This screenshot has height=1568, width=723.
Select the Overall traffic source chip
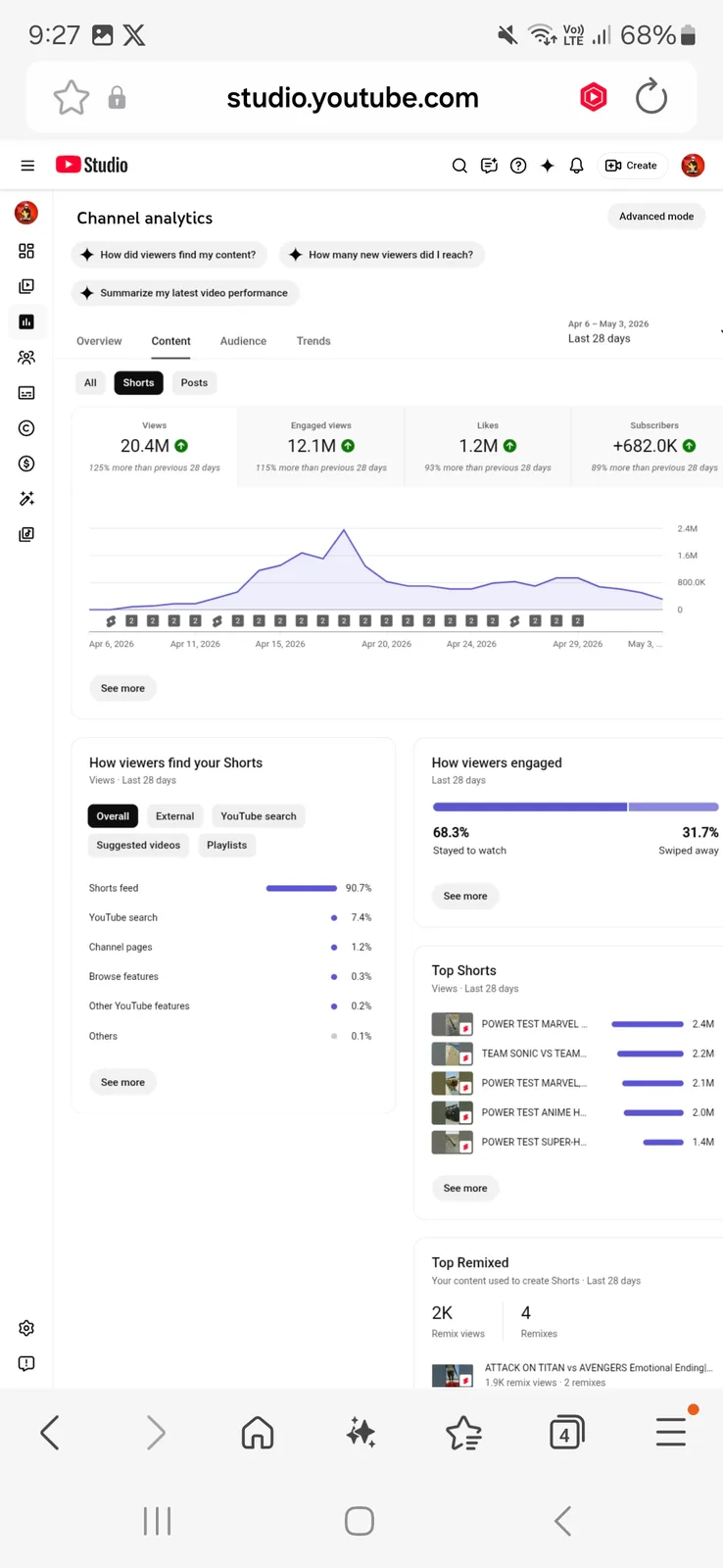pos(113,816)
